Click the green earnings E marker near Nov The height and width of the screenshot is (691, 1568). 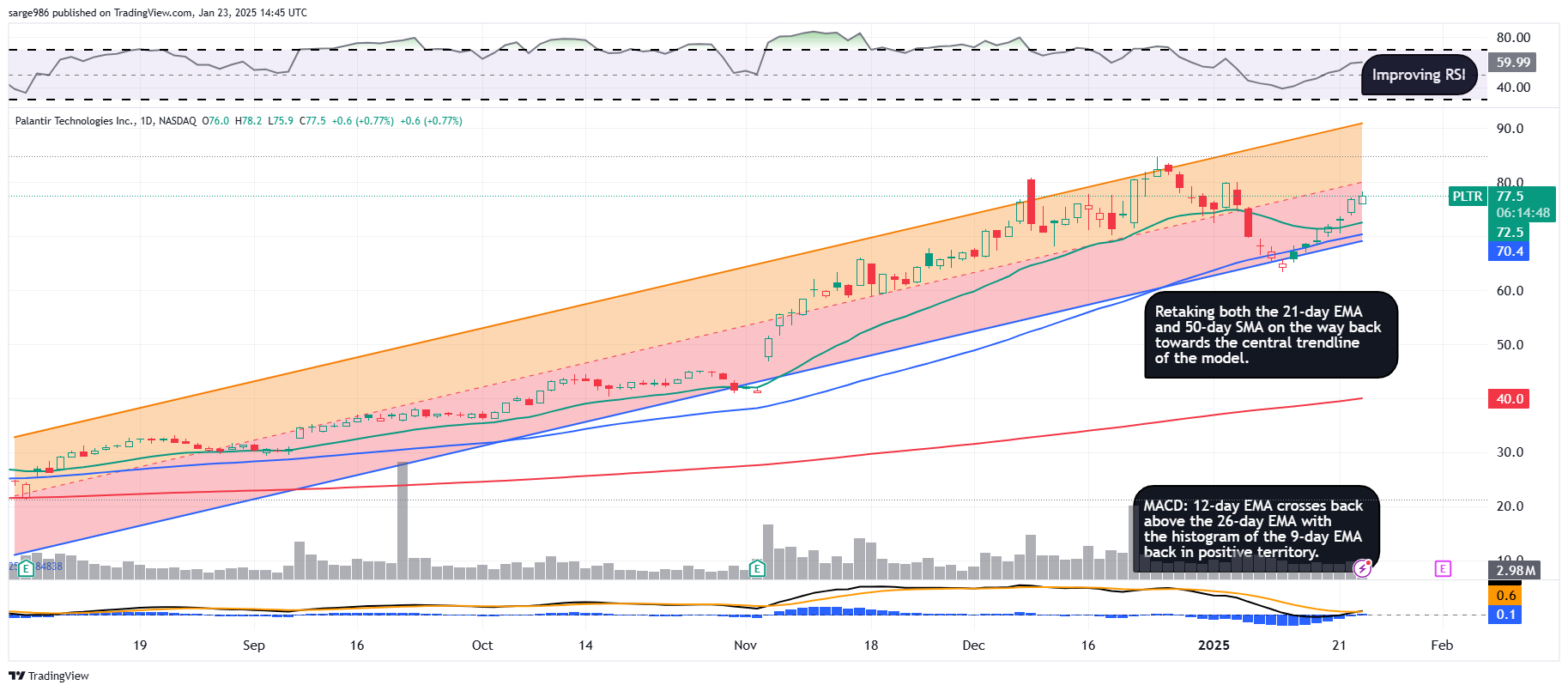757,568
